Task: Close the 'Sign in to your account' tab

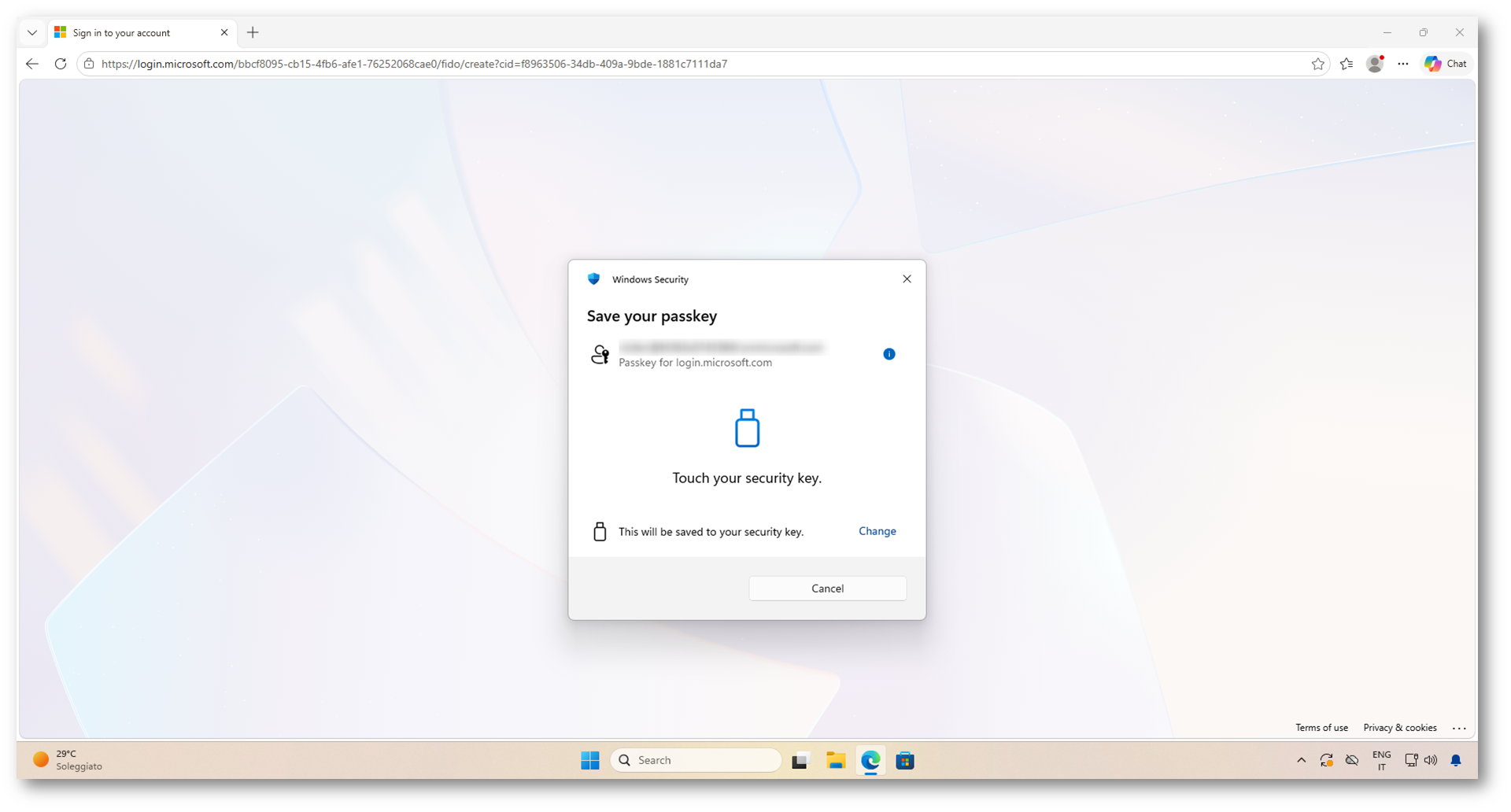Action: click(x=224, y=33)
